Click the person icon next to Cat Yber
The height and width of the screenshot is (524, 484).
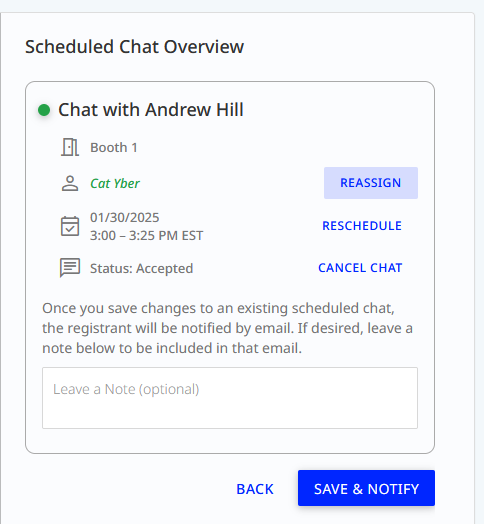coord(70,183)
